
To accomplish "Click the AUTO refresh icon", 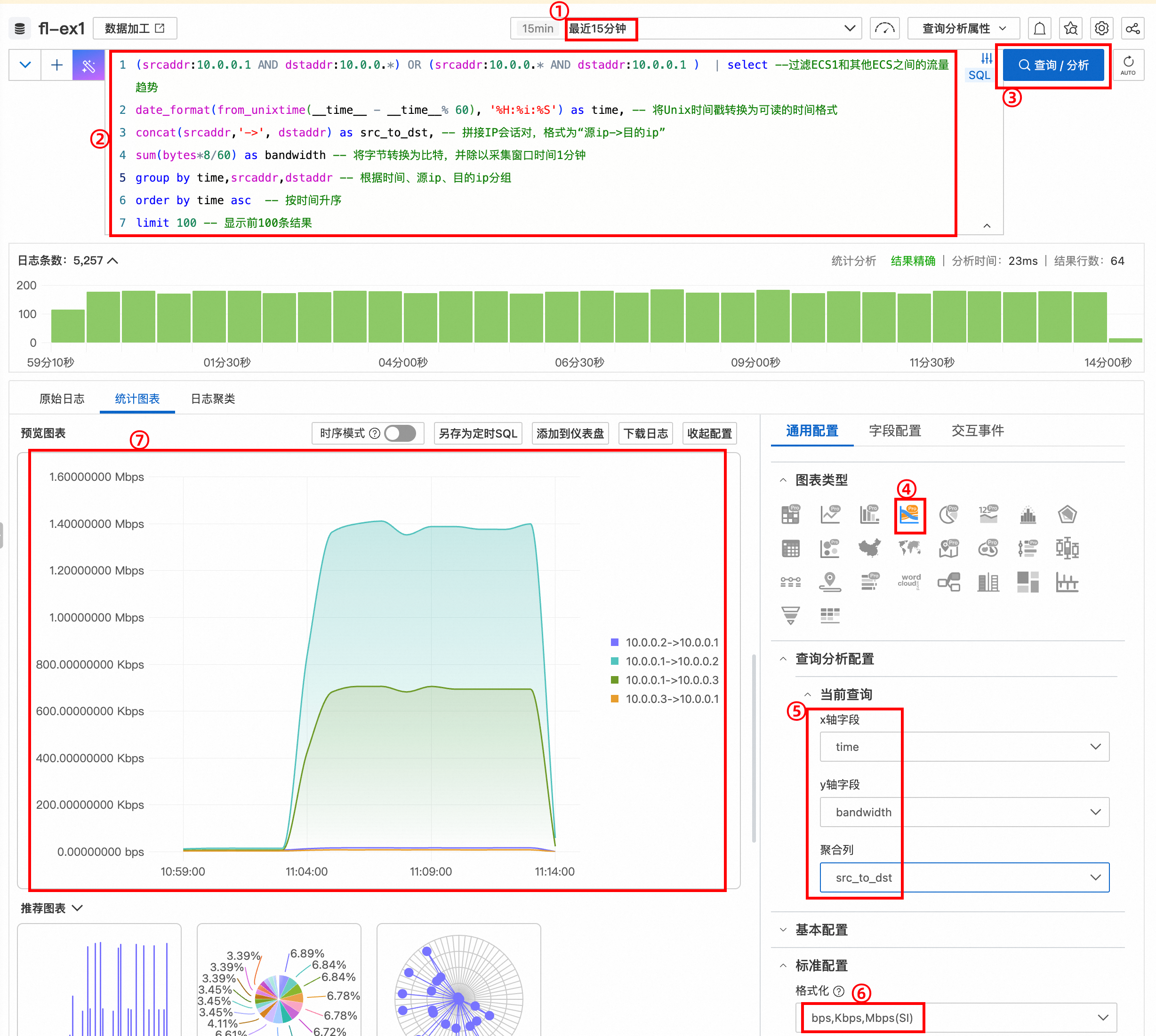I will pyautogui.click(x=1128, y=65).
